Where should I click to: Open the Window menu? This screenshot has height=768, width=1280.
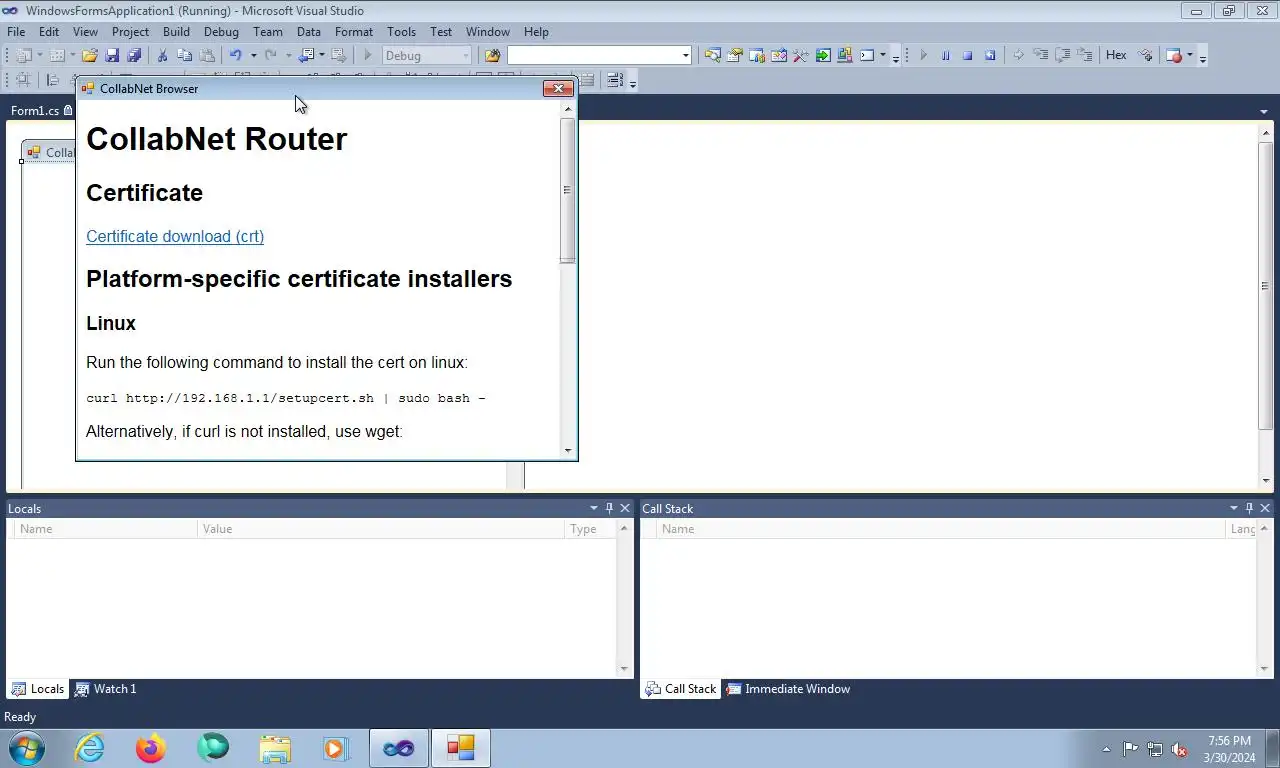tap(488, 32)
